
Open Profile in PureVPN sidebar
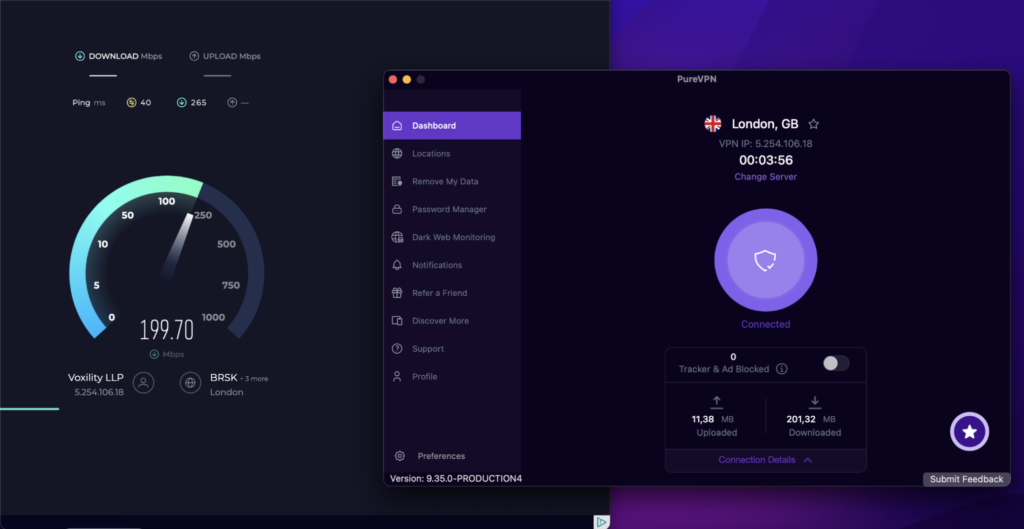pos(452,377)
